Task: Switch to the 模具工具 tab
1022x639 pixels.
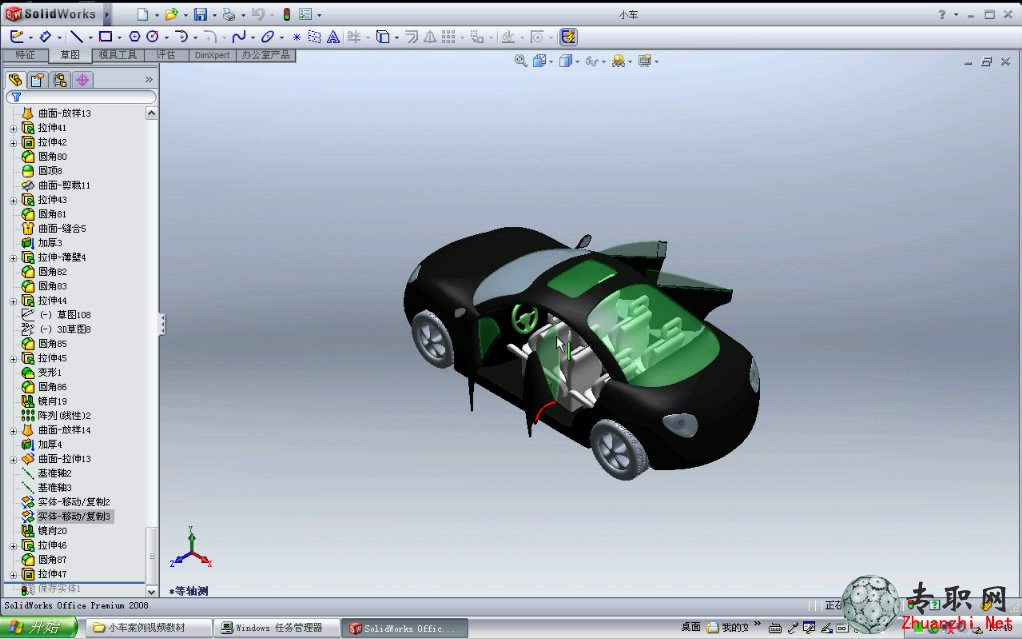Action: click(x=118, y=55)
